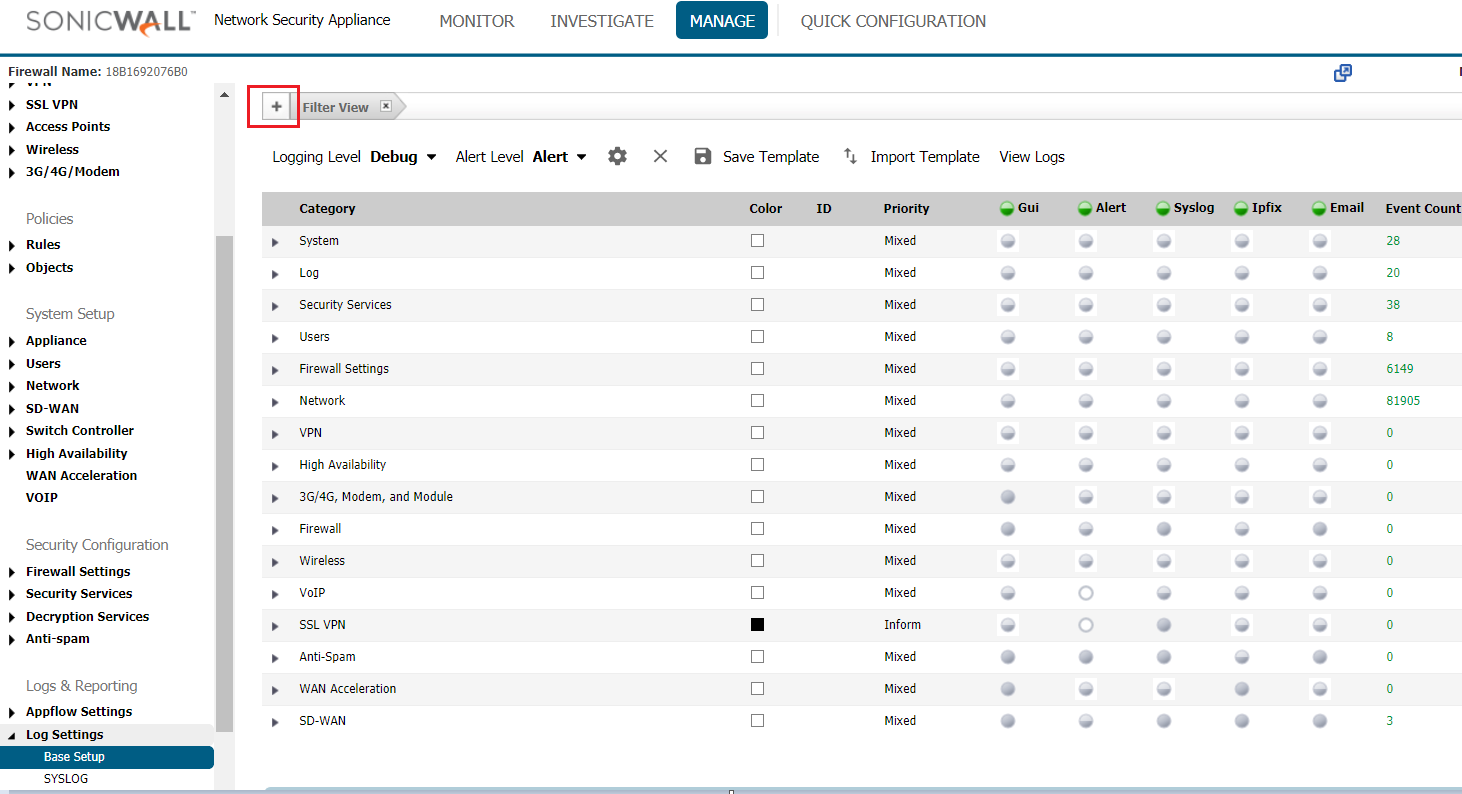Screen dimensions: 1462x794
Task: Click the pop-out window icon at top right
Action: (1343, 73)
